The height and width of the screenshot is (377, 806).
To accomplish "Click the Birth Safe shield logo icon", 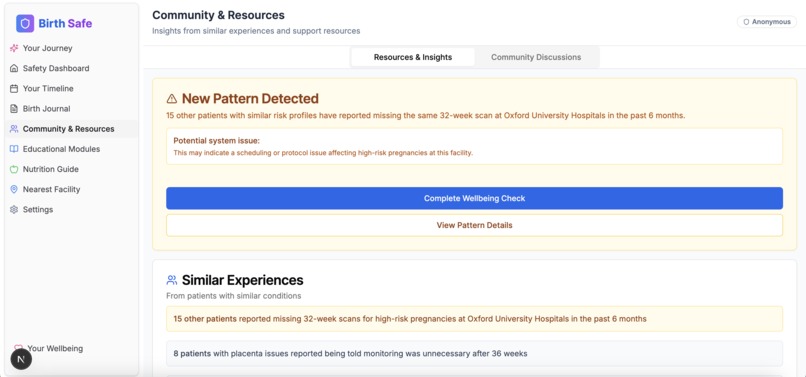I will pyautogui.click(x=25, y=24).
